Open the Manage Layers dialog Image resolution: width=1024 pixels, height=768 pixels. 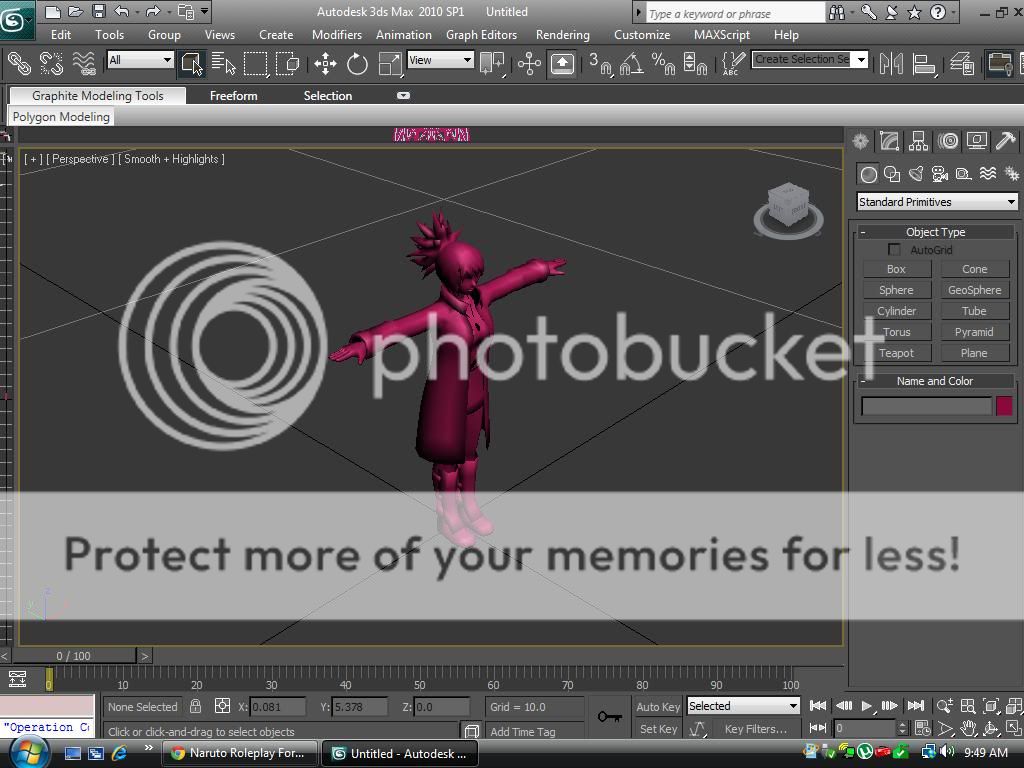tap(961, 63)
